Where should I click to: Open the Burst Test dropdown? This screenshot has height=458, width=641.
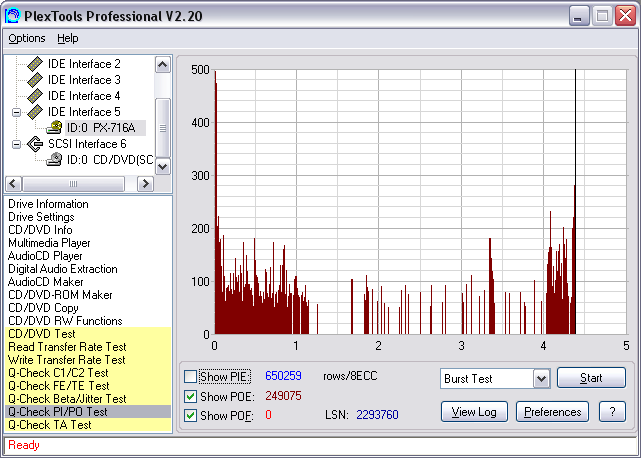[541, 379]
